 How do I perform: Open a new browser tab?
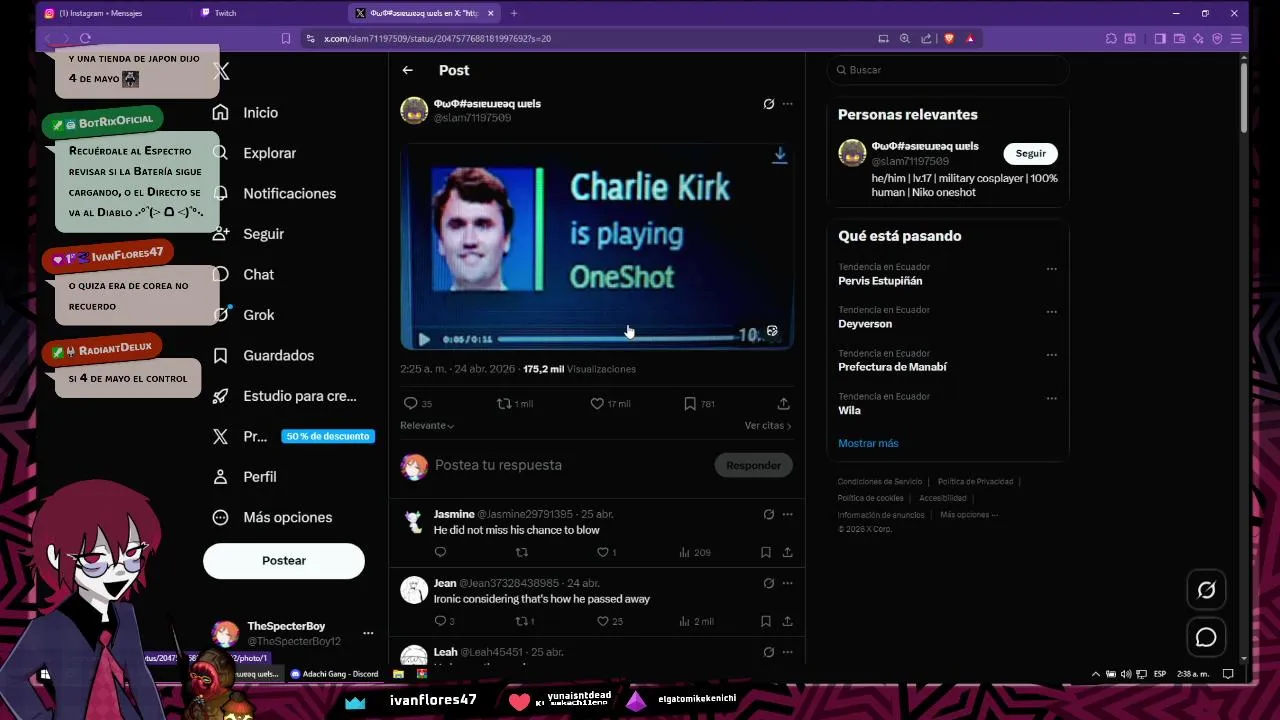click(514, 13)
